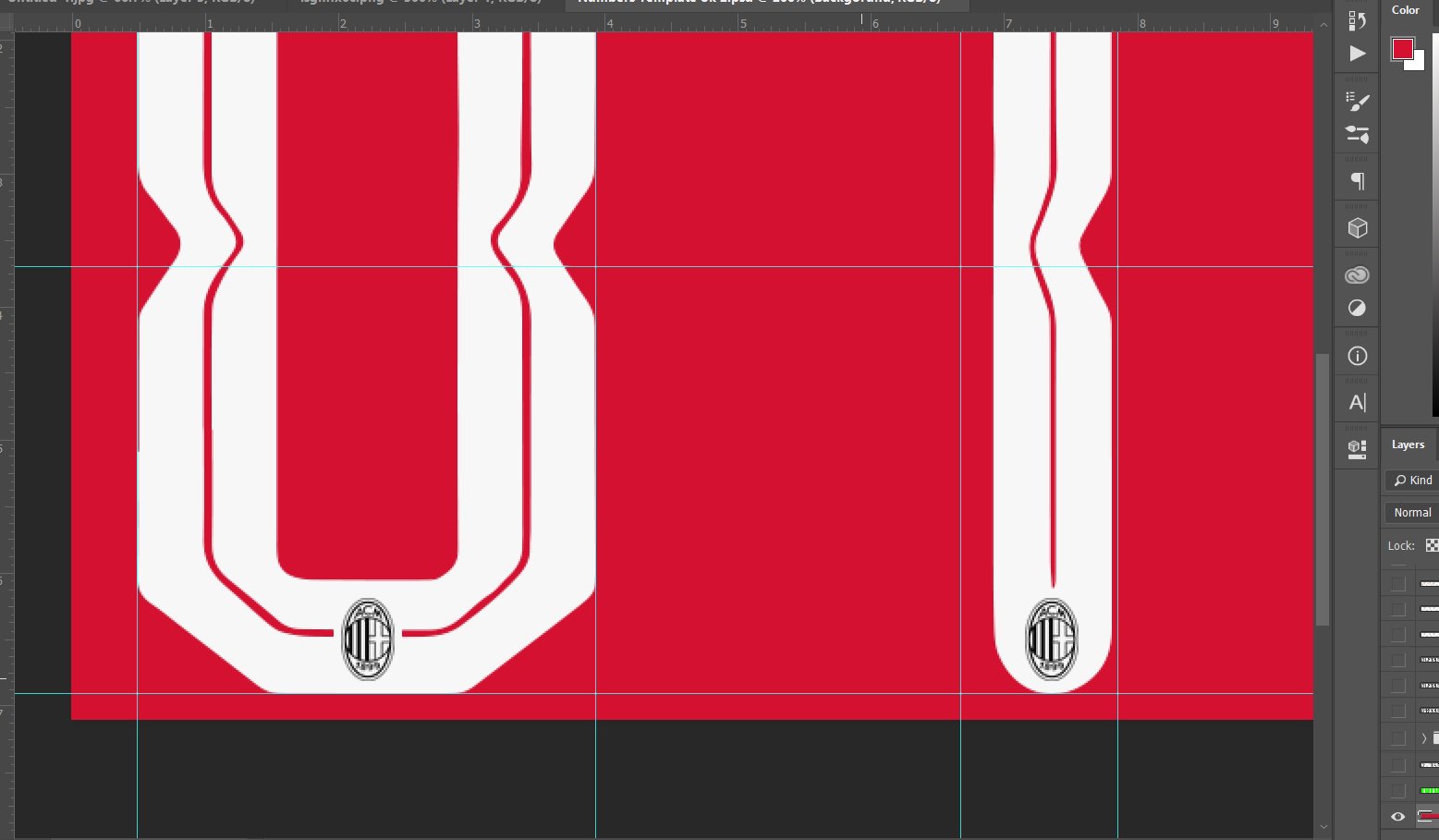Toggle visibility of layer just above the group
Viewport: 1439px width, 840px height.
pos(1398,712)
